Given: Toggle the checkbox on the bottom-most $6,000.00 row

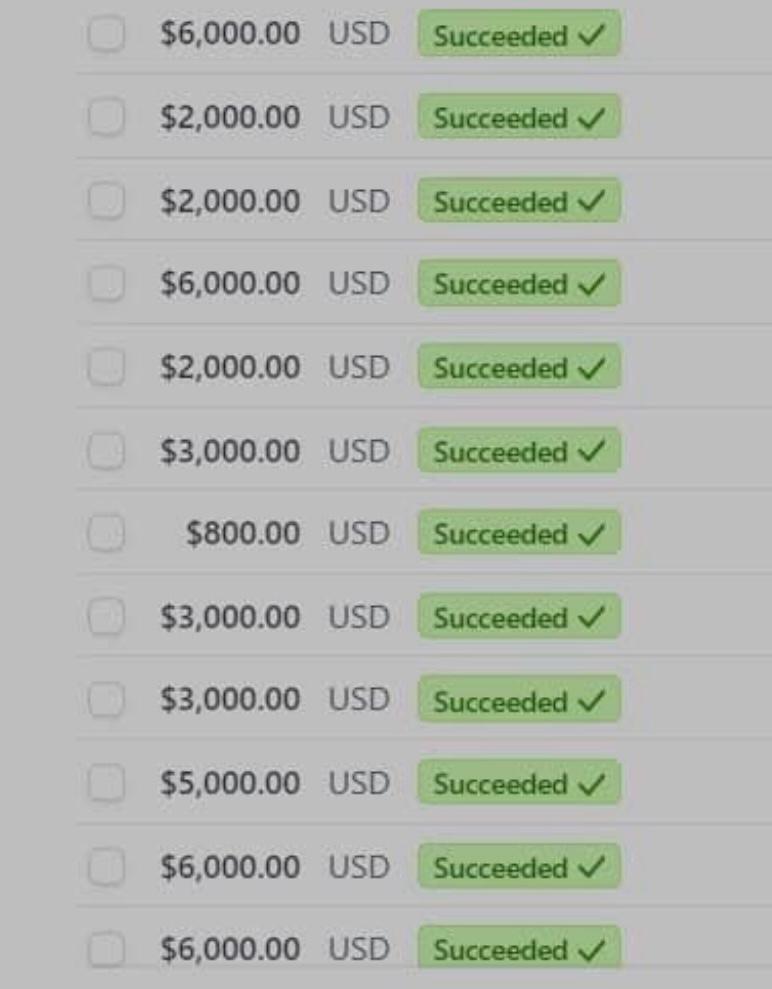Looking at the screenshot, I should (106, 949).
